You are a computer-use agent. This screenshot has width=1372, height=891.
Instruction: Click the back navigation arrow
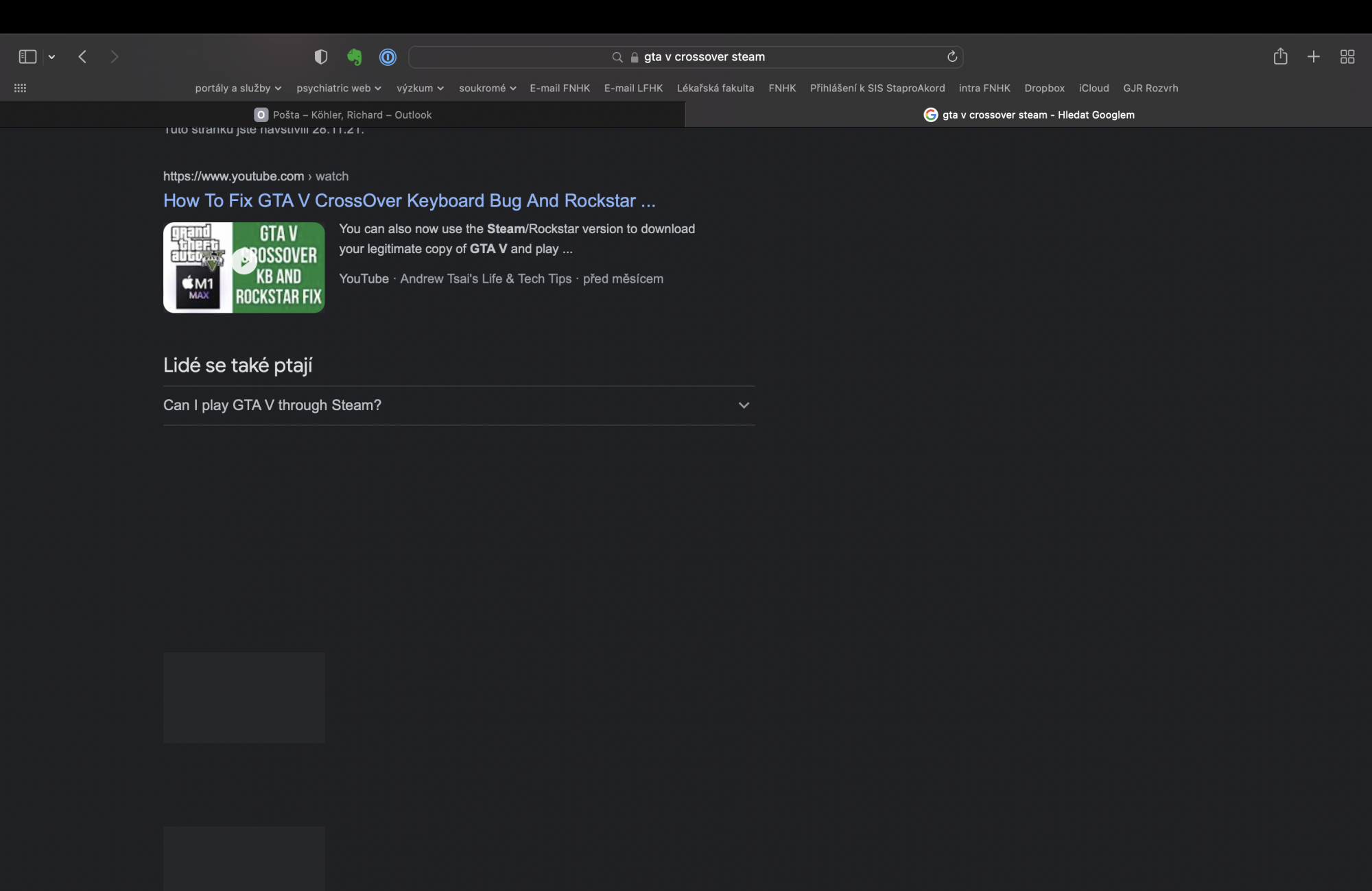[82, 57]
